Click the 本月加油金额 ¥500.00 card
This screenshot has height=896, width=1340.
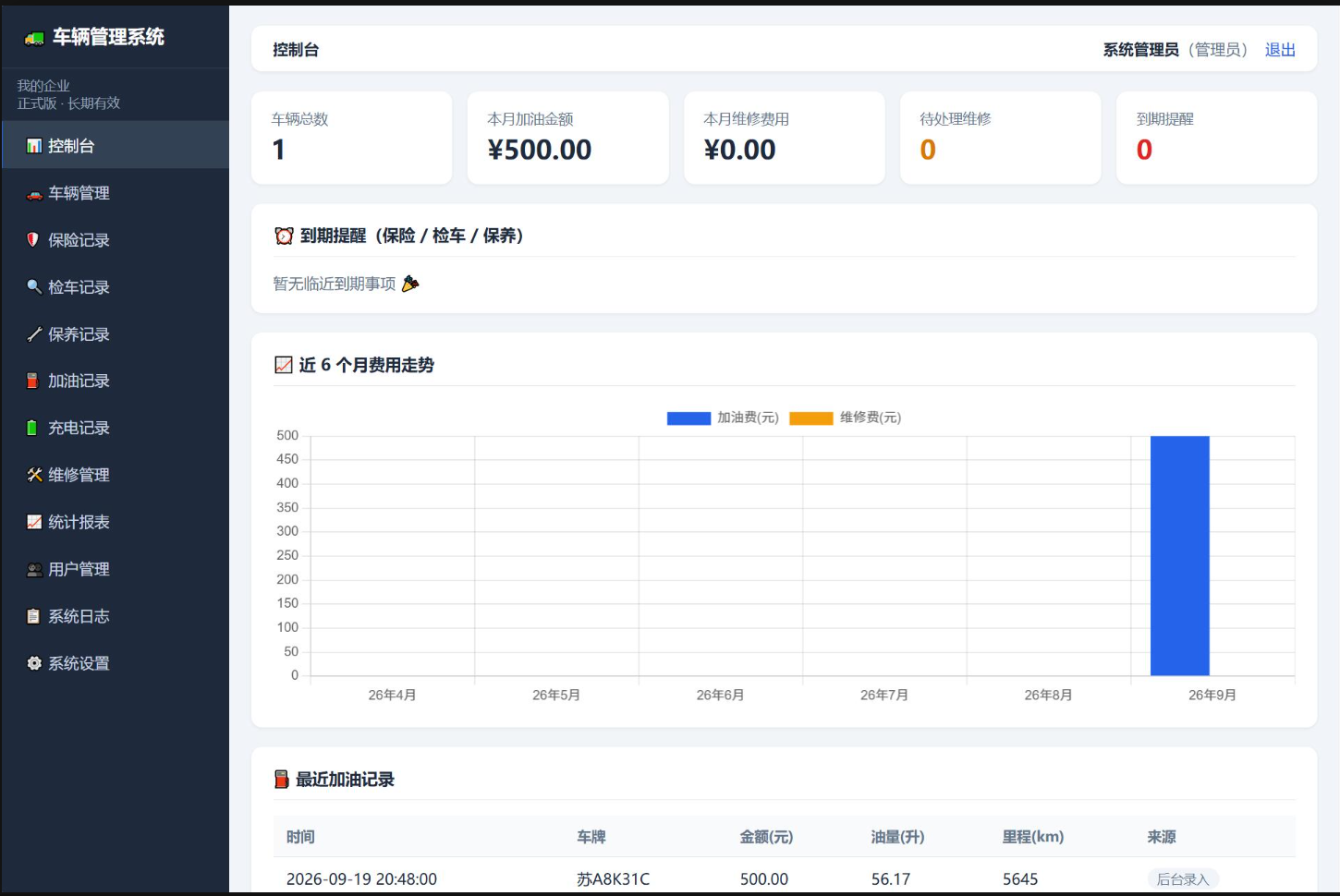[x=568, y=138]
